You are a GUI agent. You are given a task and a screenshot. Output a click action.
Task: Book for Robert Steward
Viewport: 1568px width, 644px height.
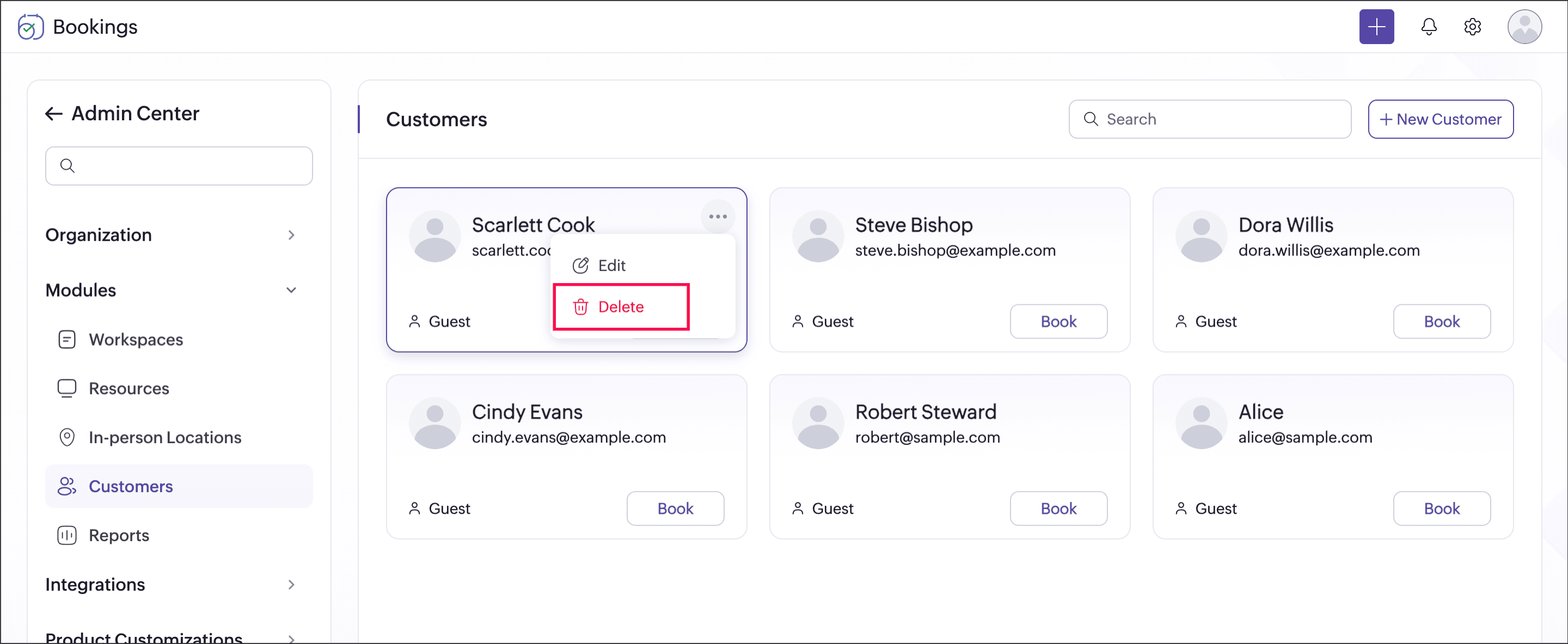click(1058, 508)
